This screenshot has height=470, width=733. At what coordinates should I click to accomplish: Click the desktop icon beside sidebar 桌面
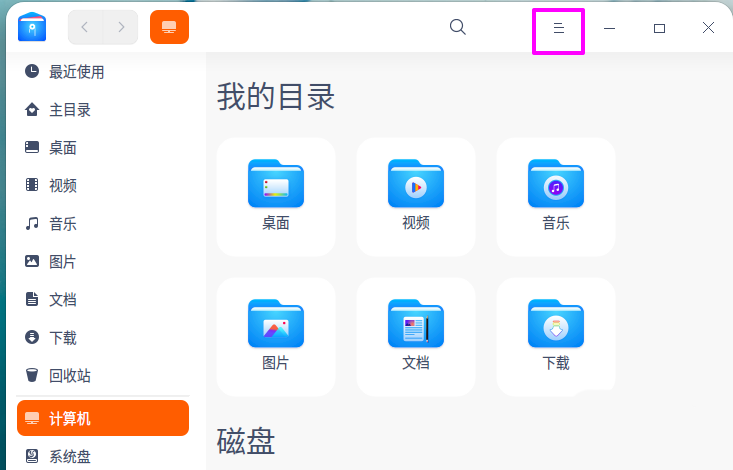point(32,147)
